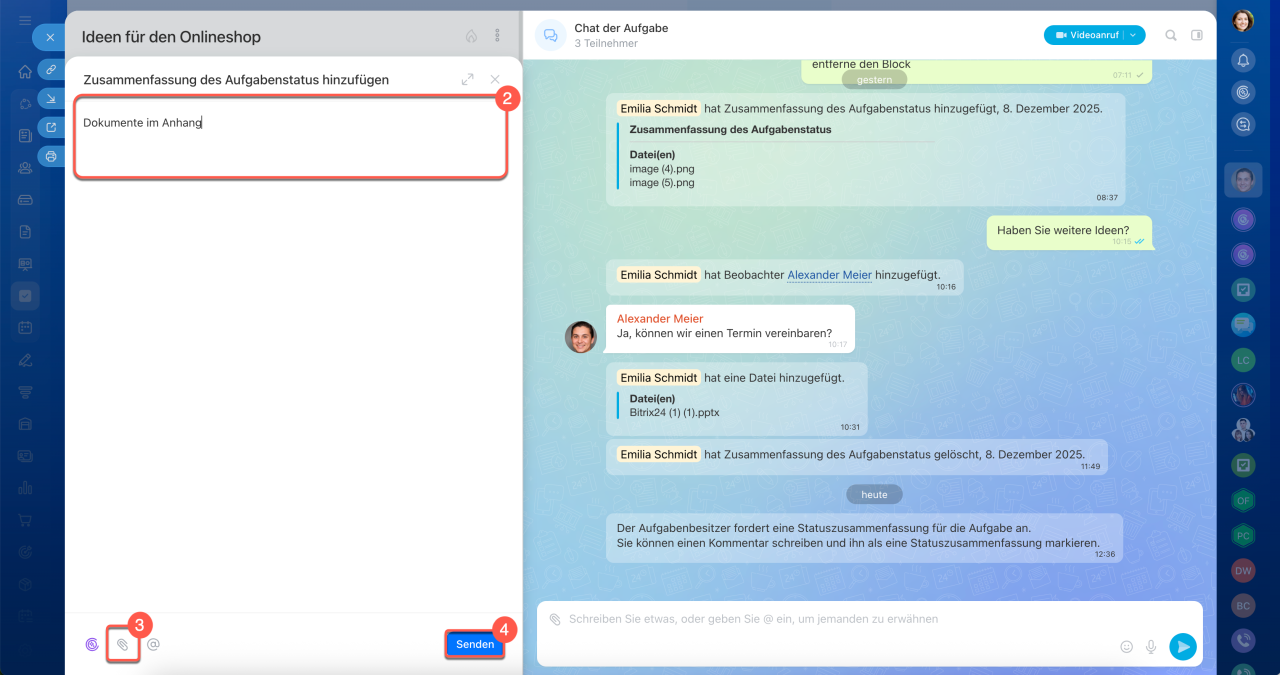Viewport: 1280px width, 675px height.
Task: Open the purple CoPilot icon in summary editor
Action: [92, 645]
